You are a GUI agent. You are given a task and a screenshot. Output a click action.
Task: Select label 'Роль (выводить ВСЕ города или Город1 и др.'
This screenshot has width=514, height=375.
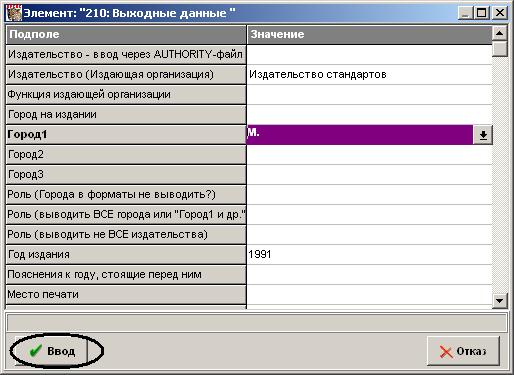click(x=126, y=215)
